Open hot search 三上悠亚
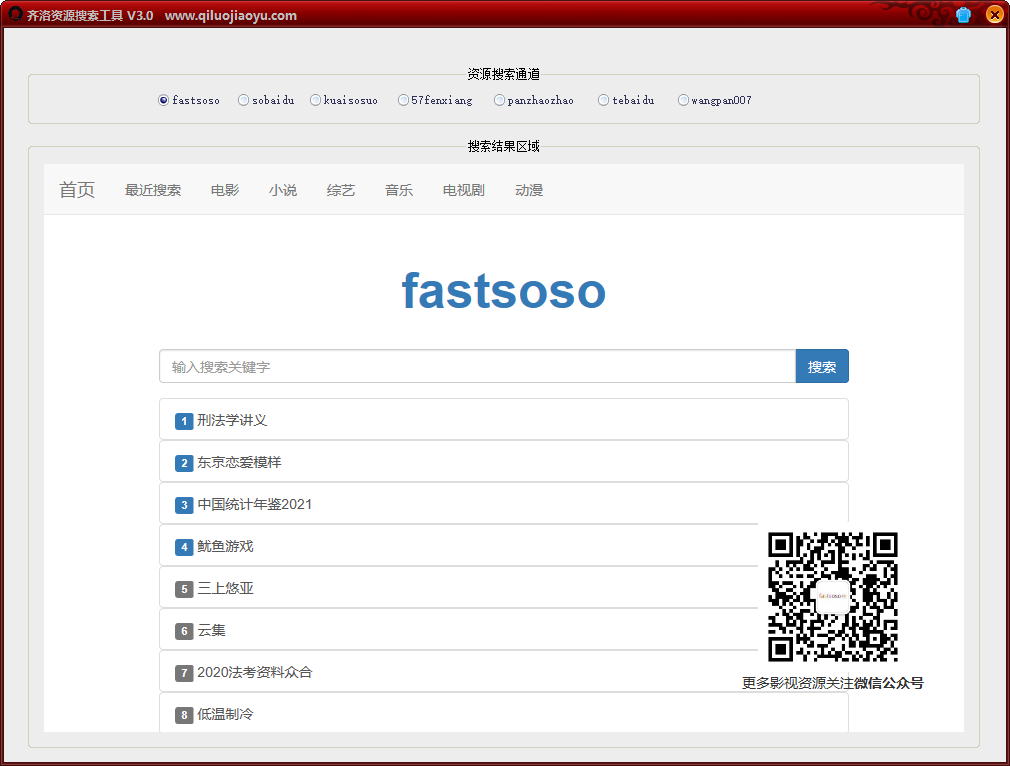The width and height of the screenshot is (1010, 766). pyautogui.click(x=225, y=588)
